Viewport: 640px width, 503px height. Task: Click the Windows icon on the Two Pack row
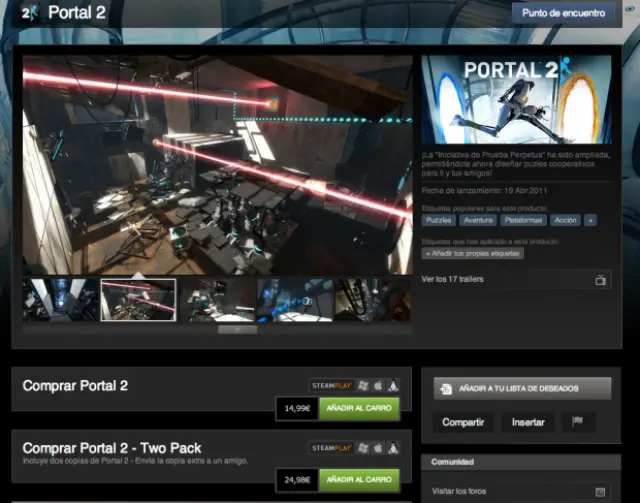(x=362, y=448)
